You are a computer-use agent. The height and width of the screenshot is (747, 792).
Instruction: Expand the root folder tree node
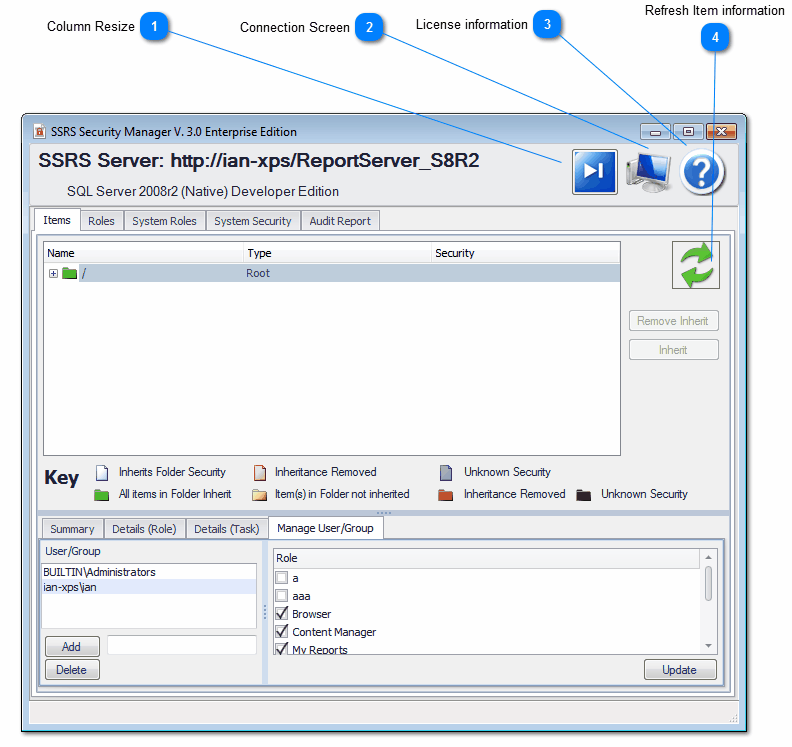54,273
